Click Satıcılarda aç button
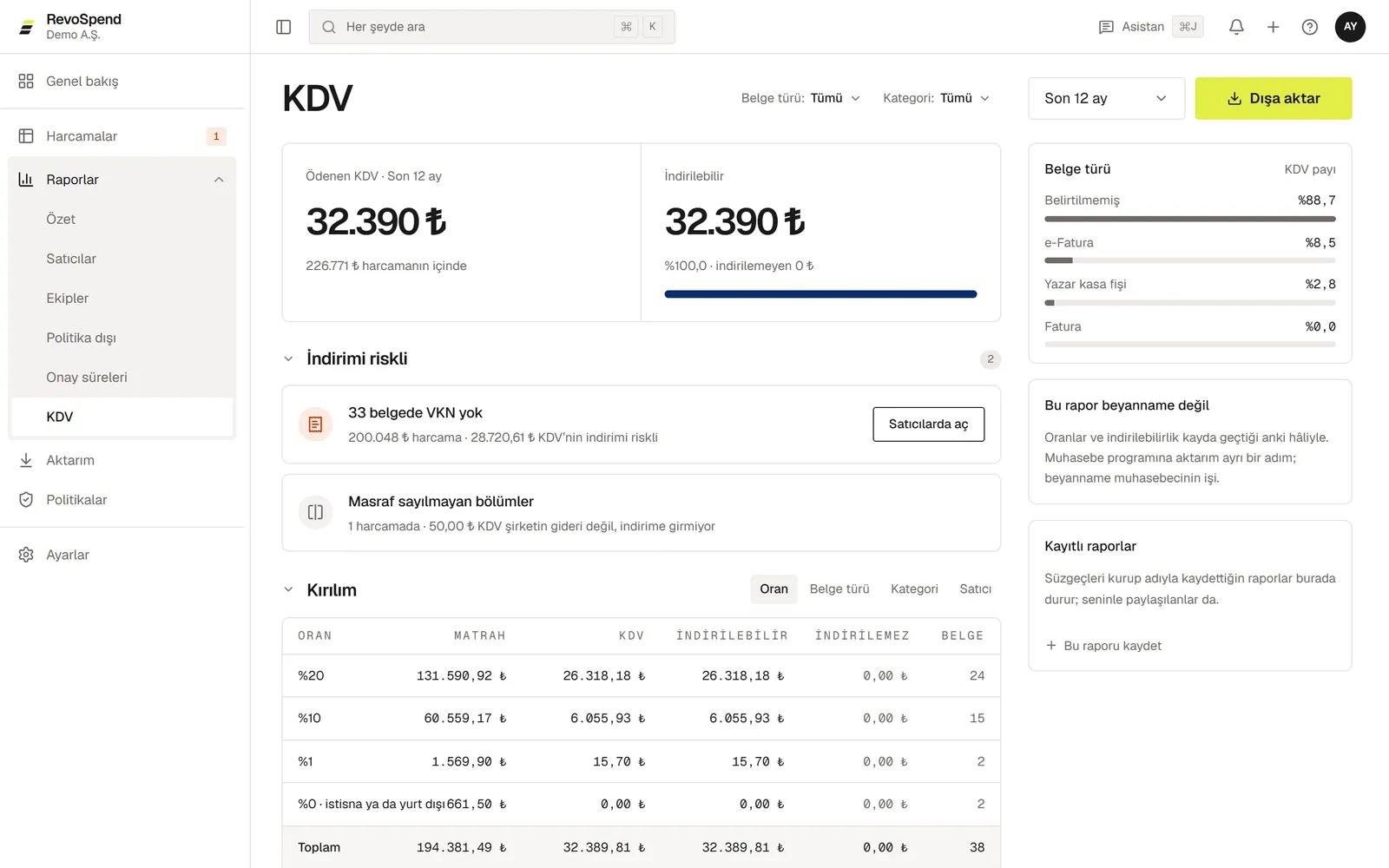1389x868 pixels. (x=928, y=424)
